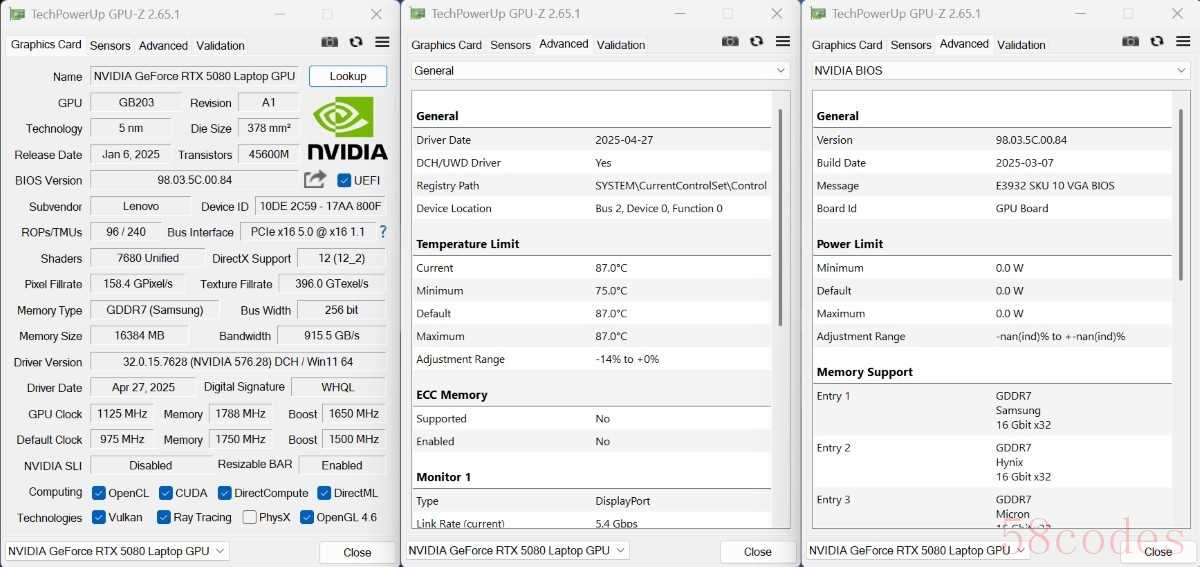
Task: Select Graphics Card tab in middle window
Action: point(447,45)
